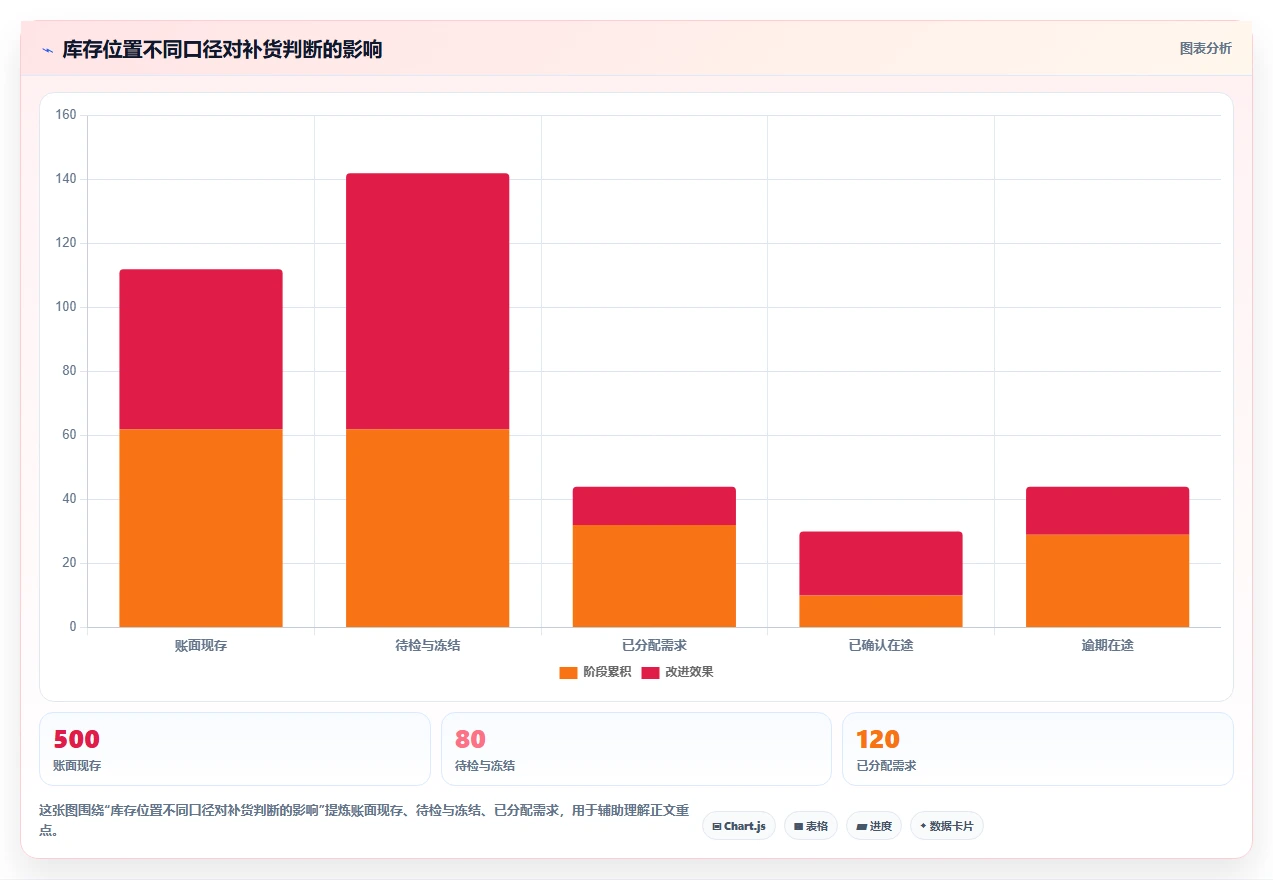Viewport: 1273px width, 880px height.
Task: Click the orange segment of 已确认在途 bar
Action: [x=881, y=611]
